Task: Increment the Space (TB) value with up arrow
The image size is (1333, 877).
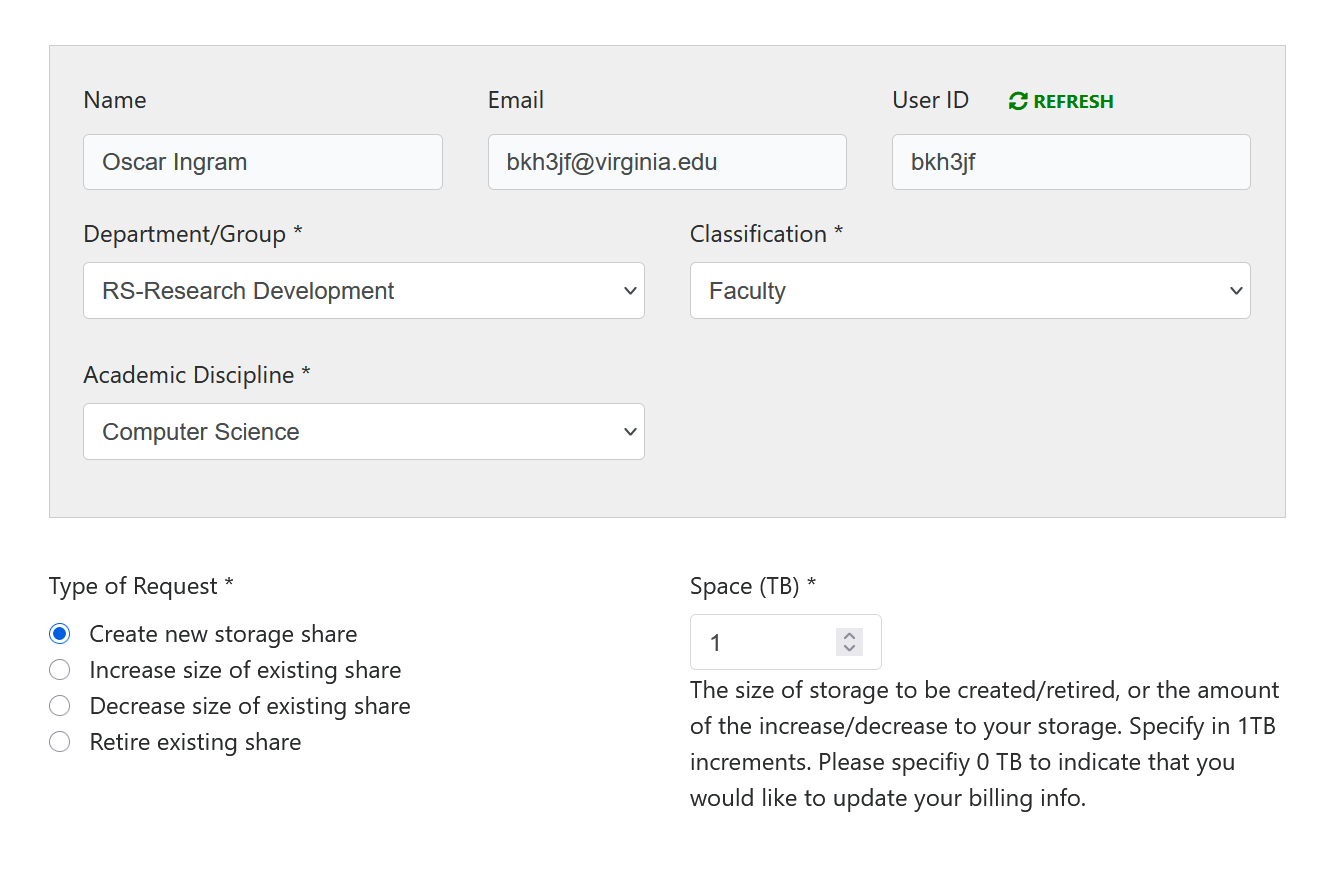Action: click(849, 636)
